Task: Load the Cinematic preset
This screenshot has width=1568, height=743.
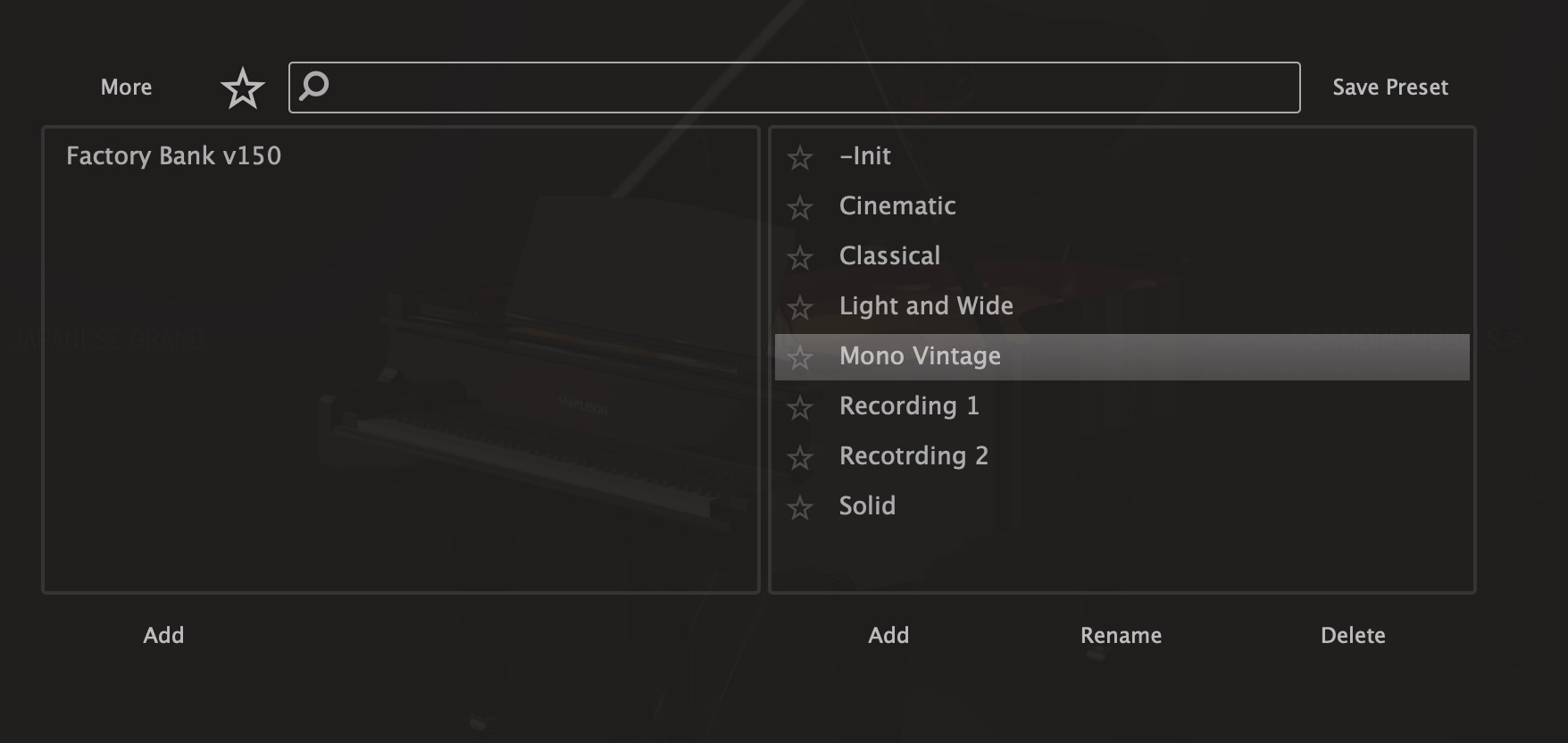Action: (x=897, y=206)
